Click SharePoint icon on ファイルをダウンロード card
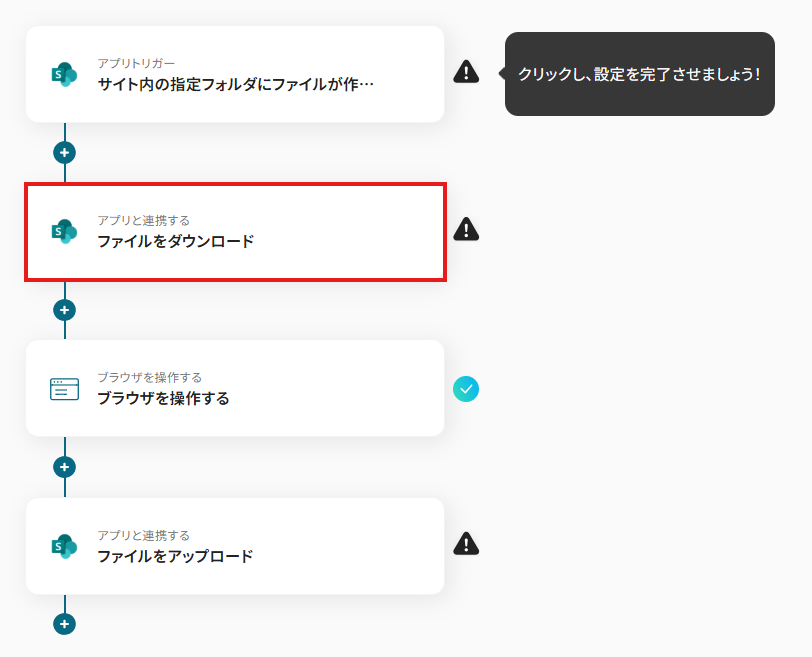The height and width of the screenshot is (657, 812). pyautogui.click(x=64, y=231)
